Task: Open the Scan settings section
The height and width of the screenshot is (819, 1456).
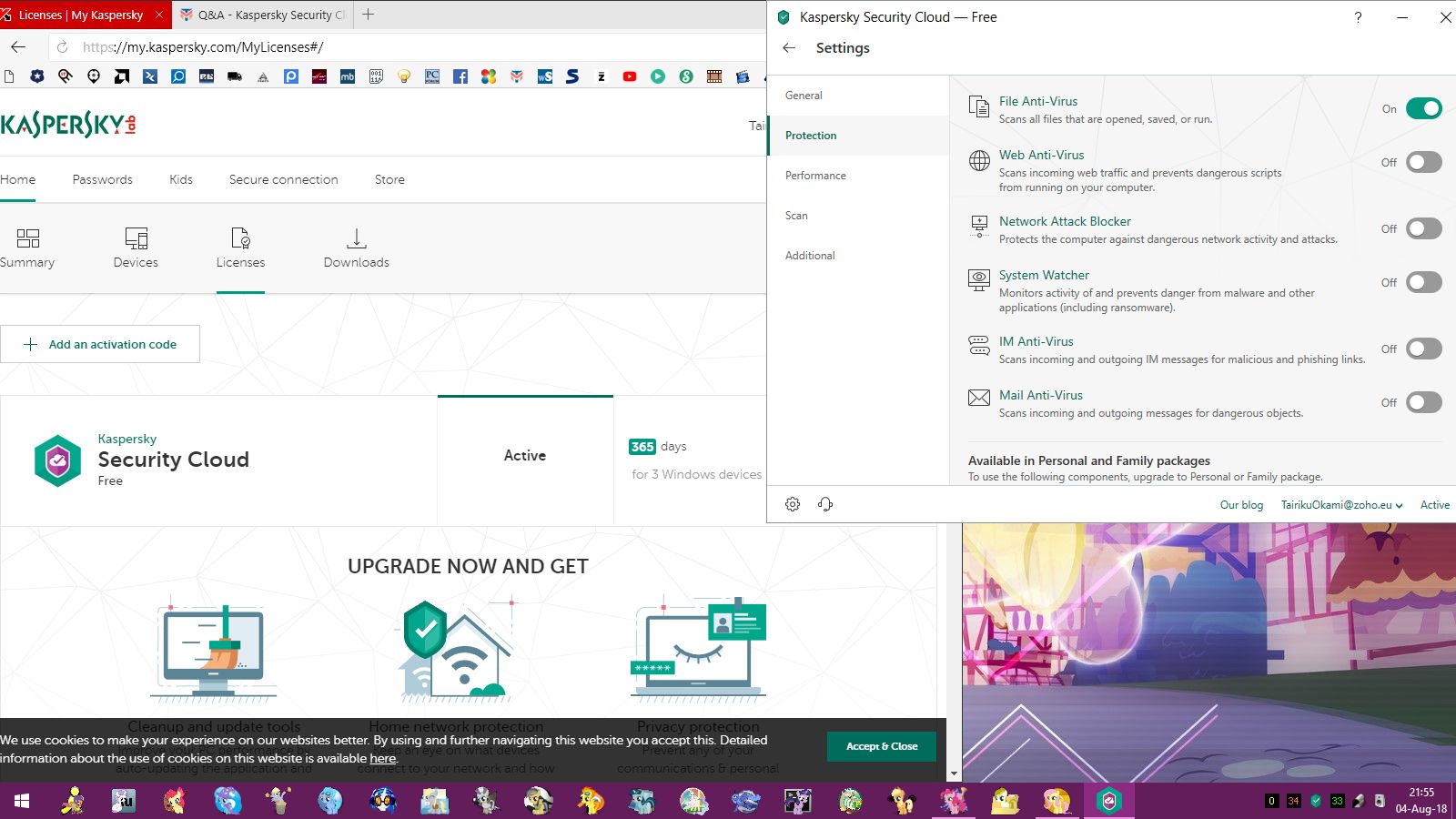Action: (x=858, y=216)
